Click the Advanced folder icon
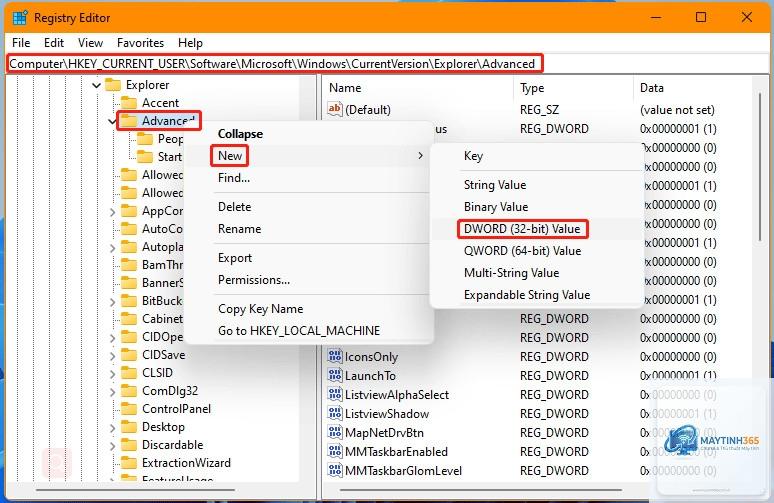This screenshot has width=774, height=503. point(129,121)
